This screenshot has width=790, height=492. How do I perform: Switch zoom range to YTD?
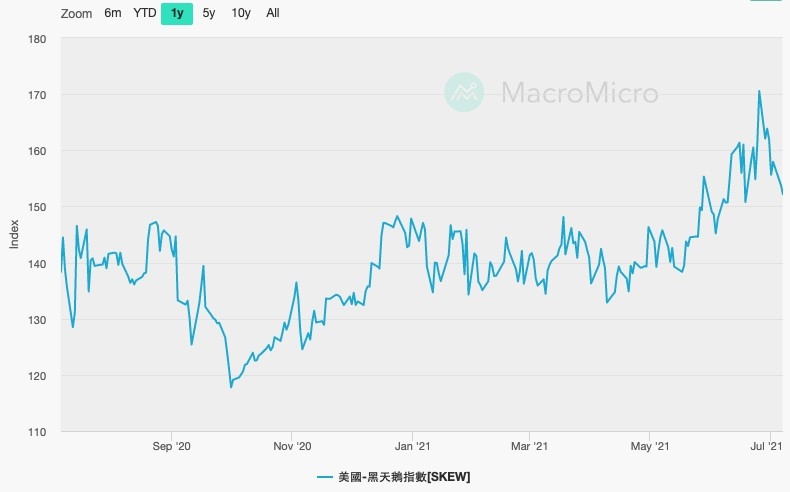pos(145,14)
